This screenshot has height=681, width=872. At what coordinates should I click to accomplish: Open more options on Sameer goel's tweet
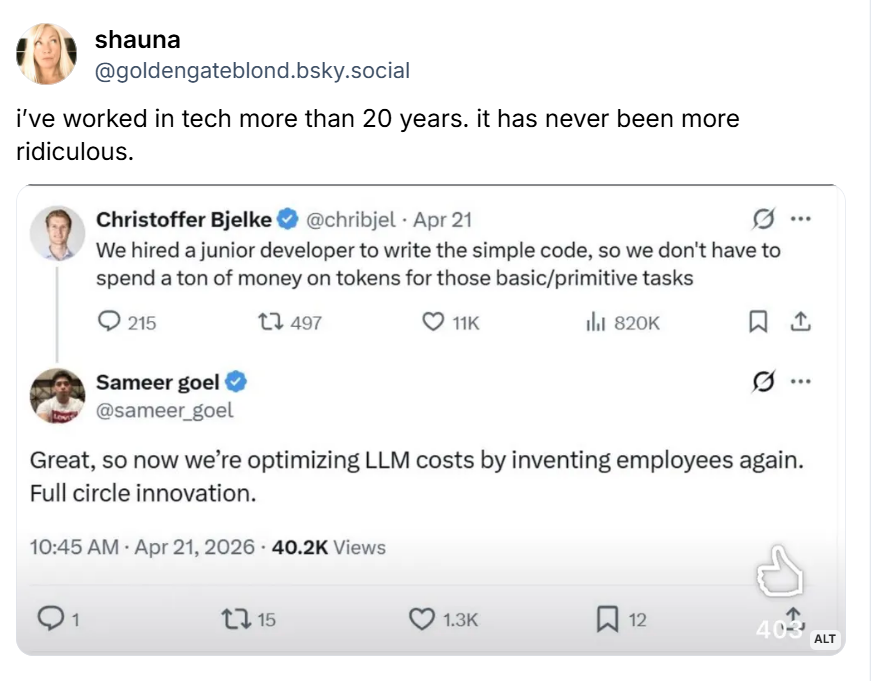pos(800,381)
